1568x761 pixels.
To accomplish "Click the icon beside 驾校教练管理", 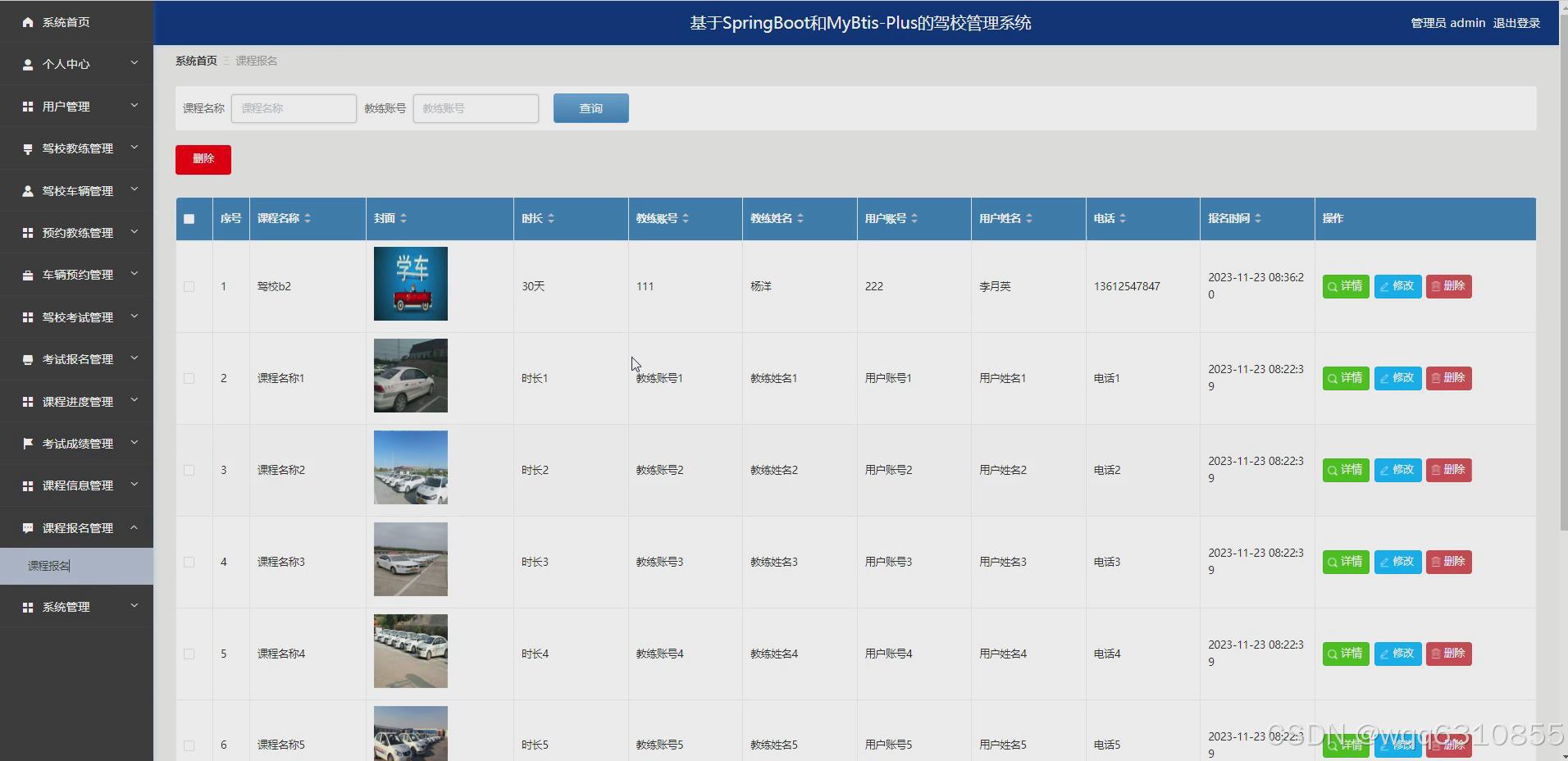I will point(28,148).
